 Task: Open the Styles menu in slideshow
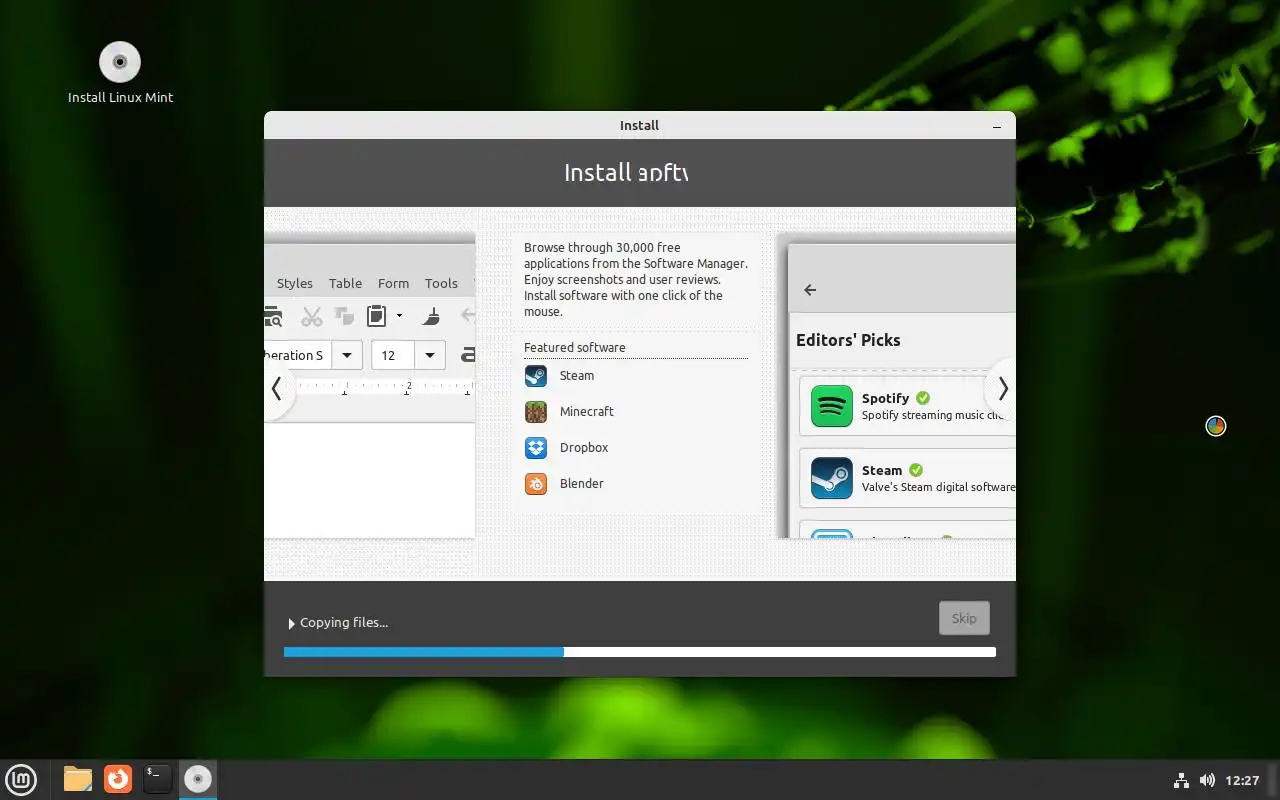click(x=294, y=283)
